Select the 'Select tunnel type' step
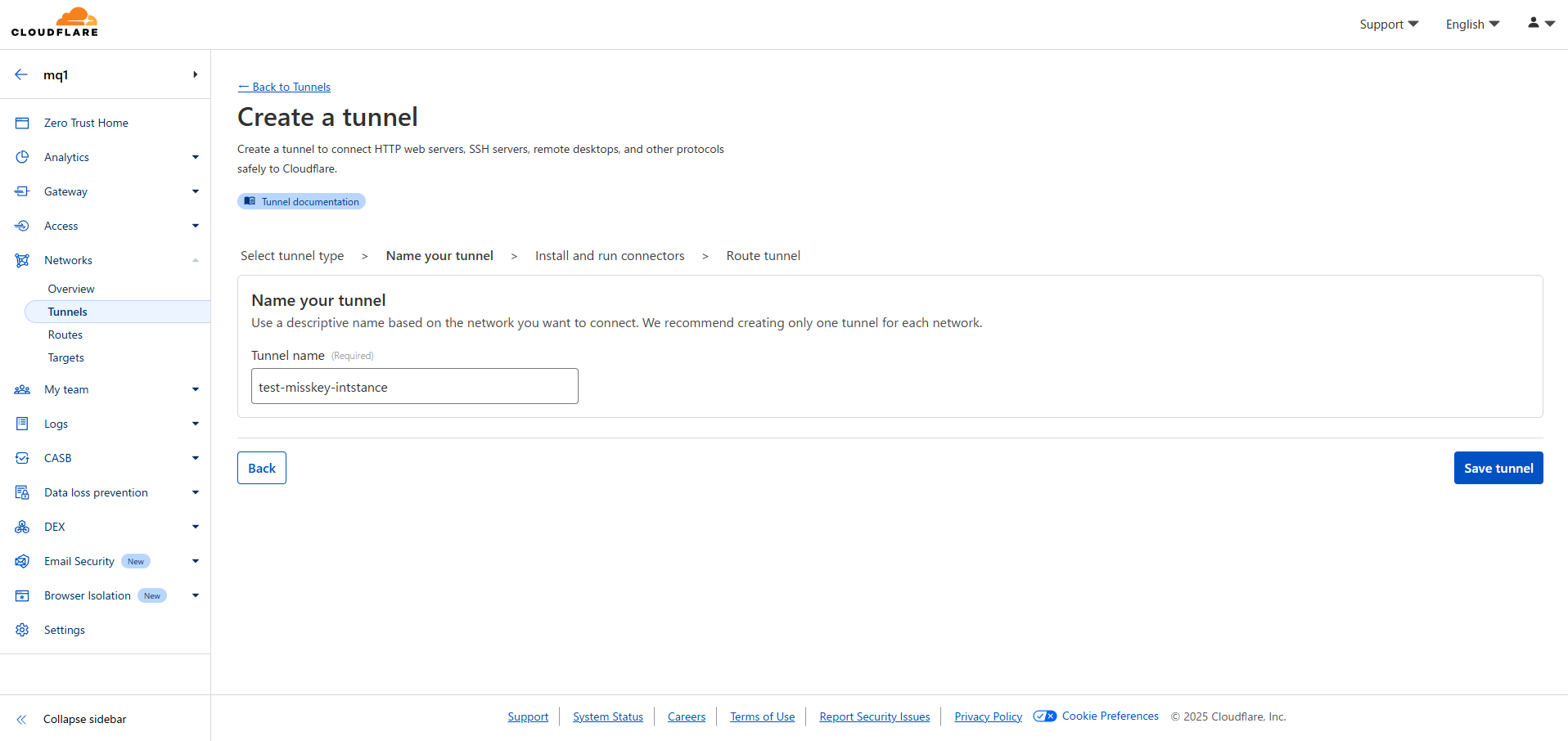Viewport: 1568px width, 741px height. [x=292, y=256]
